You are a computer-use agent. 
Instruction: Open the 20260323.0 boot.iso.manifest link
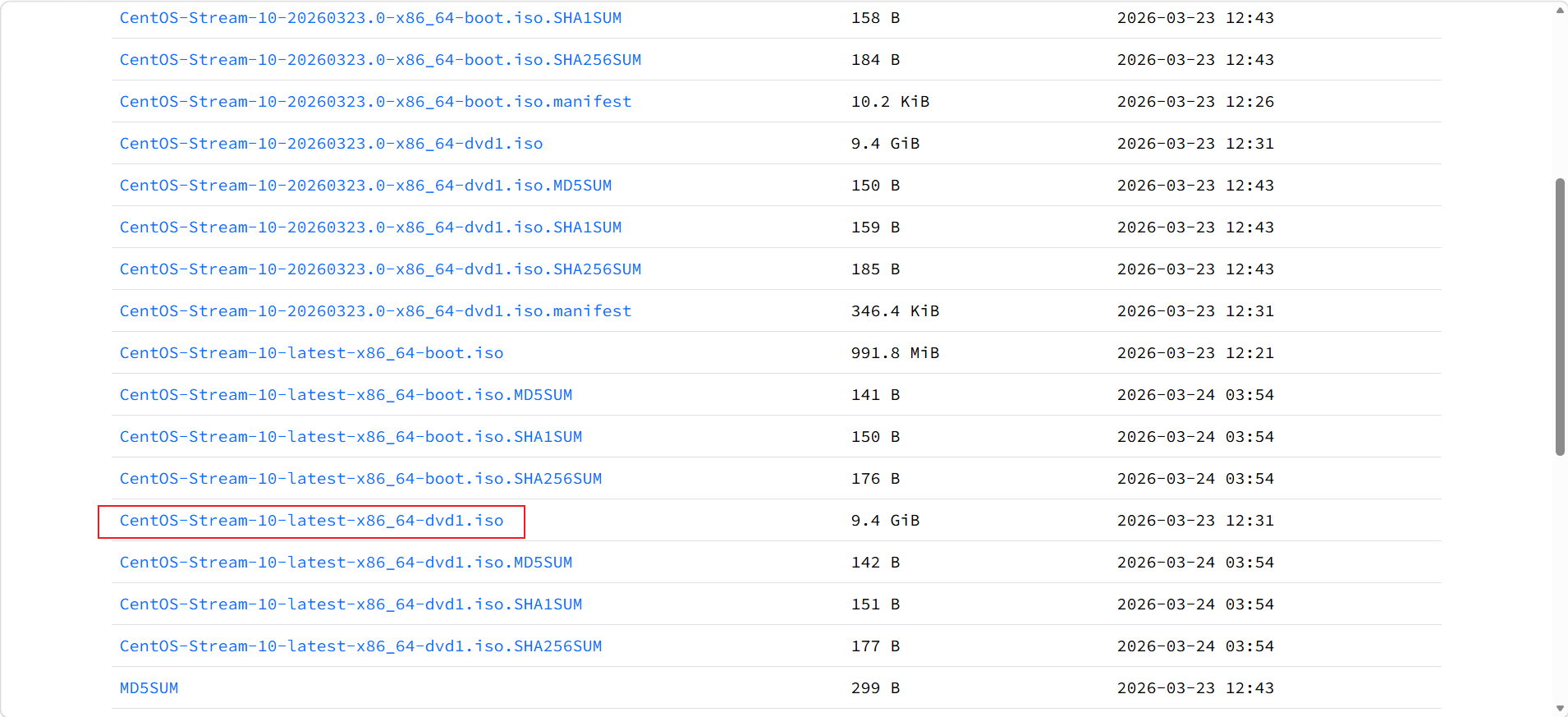click(375, 102)
